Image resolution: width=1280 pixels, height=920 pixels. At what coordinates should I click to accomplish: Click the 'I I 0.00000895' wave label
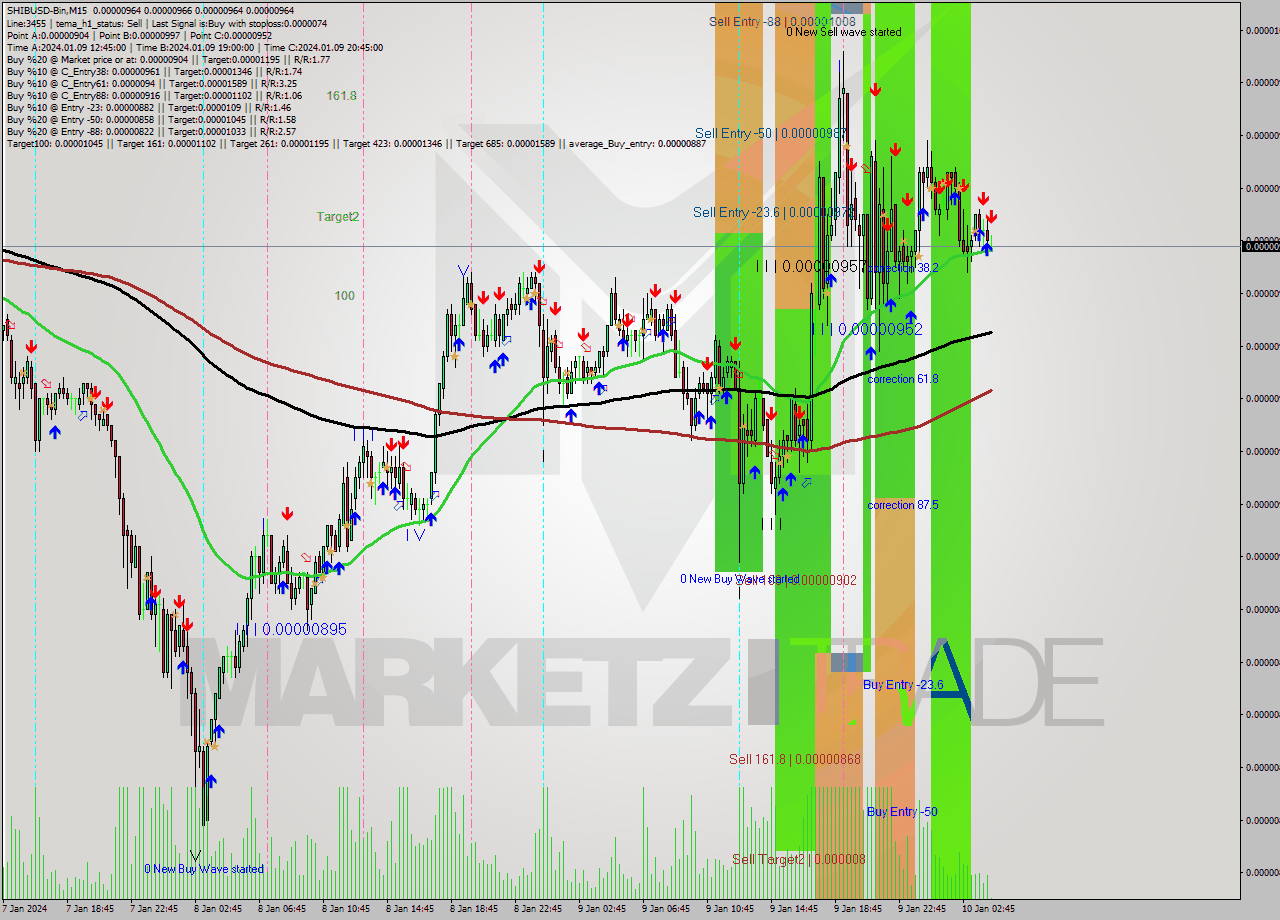296,629
